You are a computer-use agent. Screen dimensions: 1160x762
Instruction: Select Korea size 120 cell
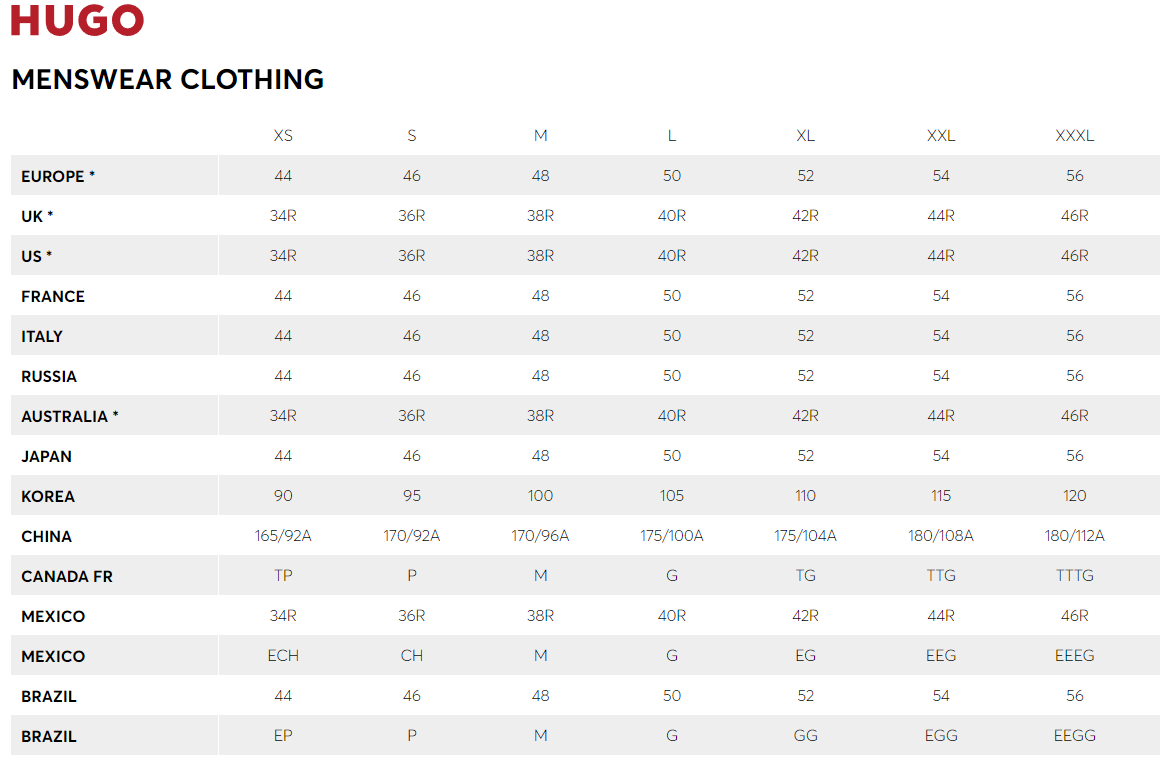[x=1074, y=496]
